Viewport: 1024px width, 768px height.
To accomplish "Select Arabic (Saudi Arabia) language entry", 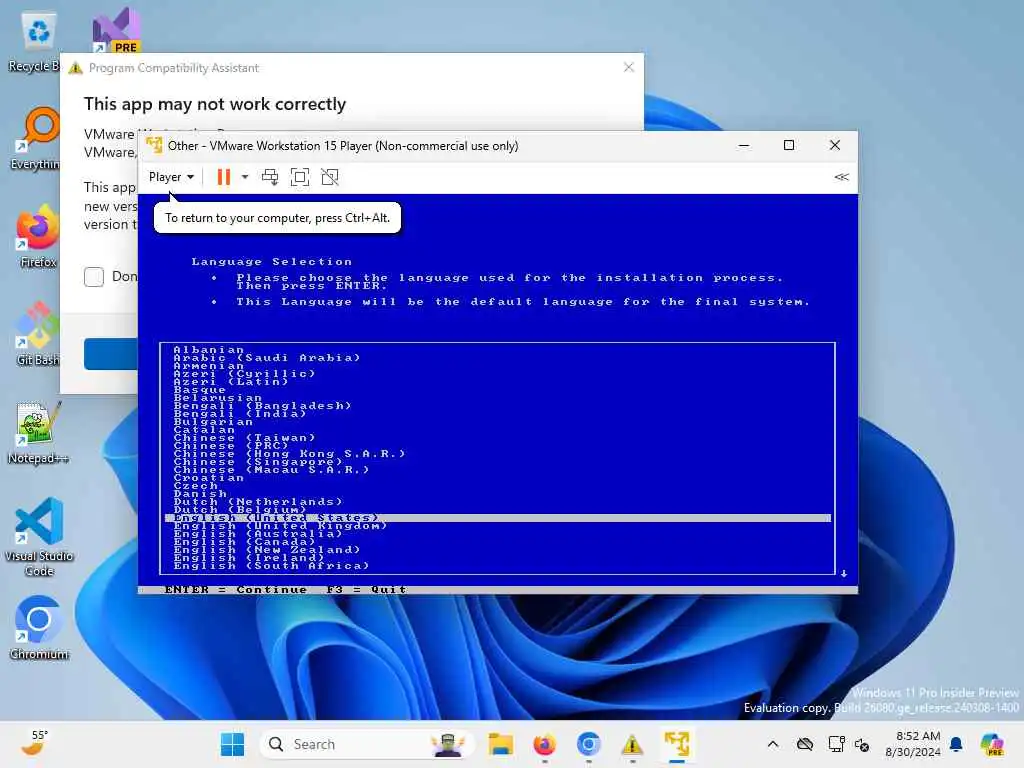I will tap(266, 358).
